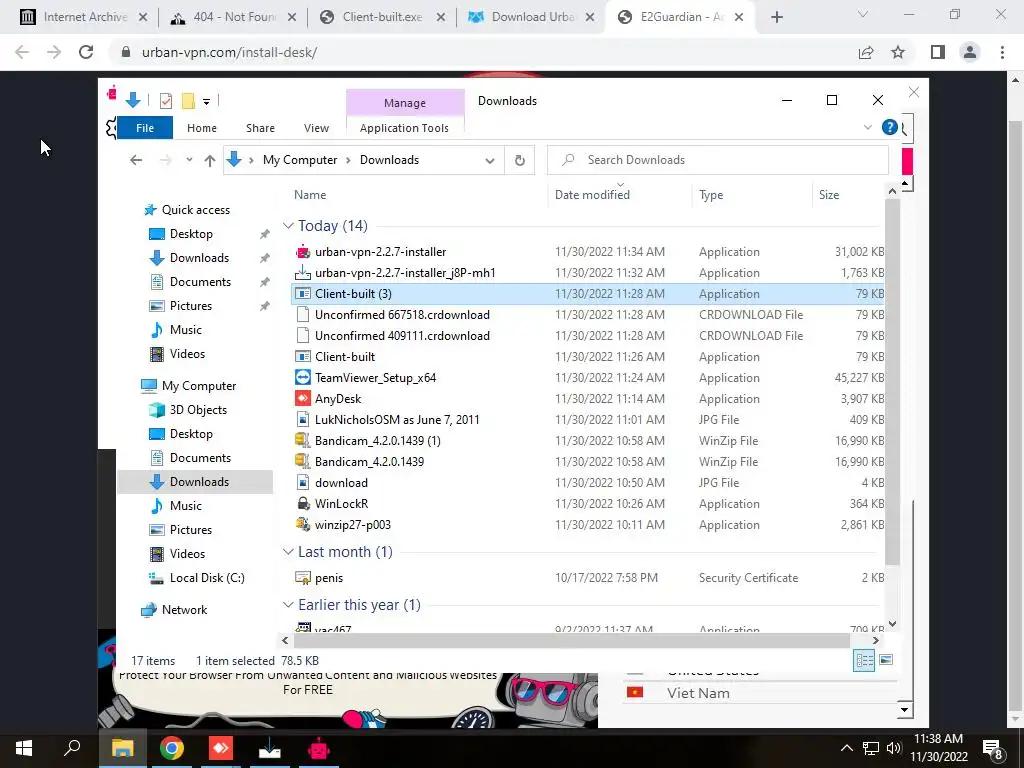The width and height of the screenshot is (1024, 768).
Task: Switch to the View ribbon tab
Action: tap(316, 128)
